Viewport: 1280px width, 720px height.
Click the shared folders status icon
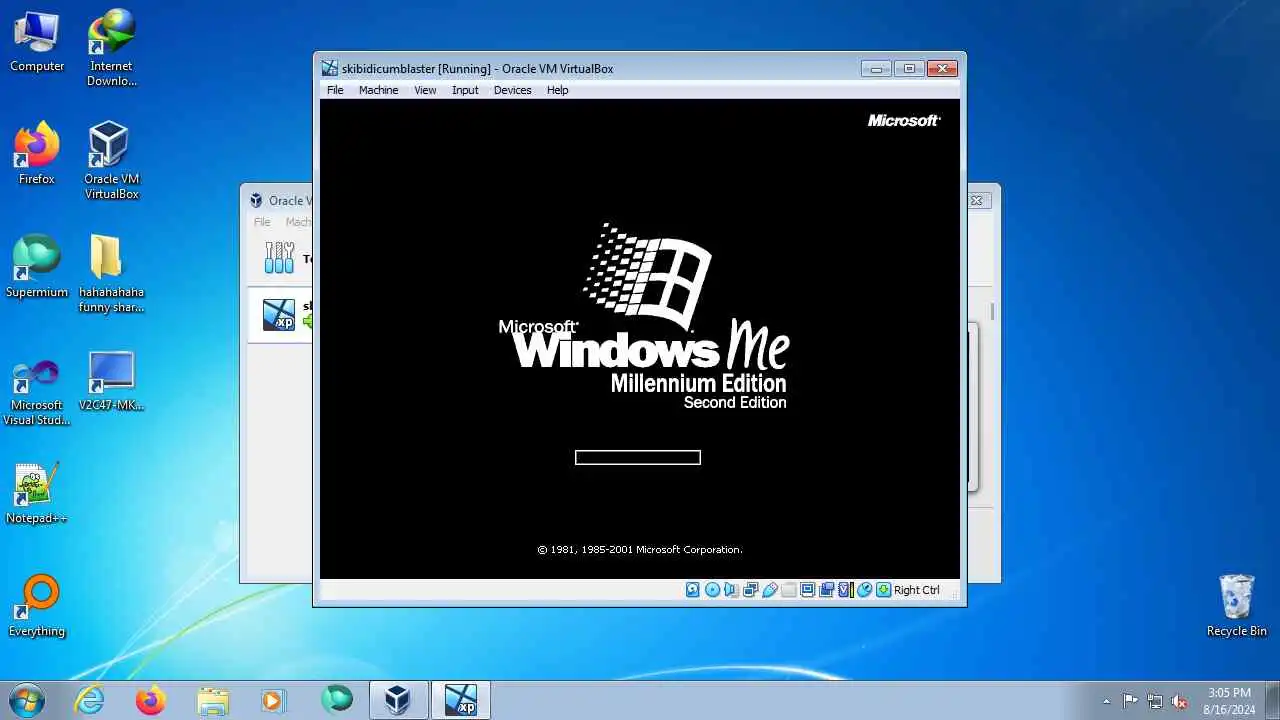[x=789, y=590]
